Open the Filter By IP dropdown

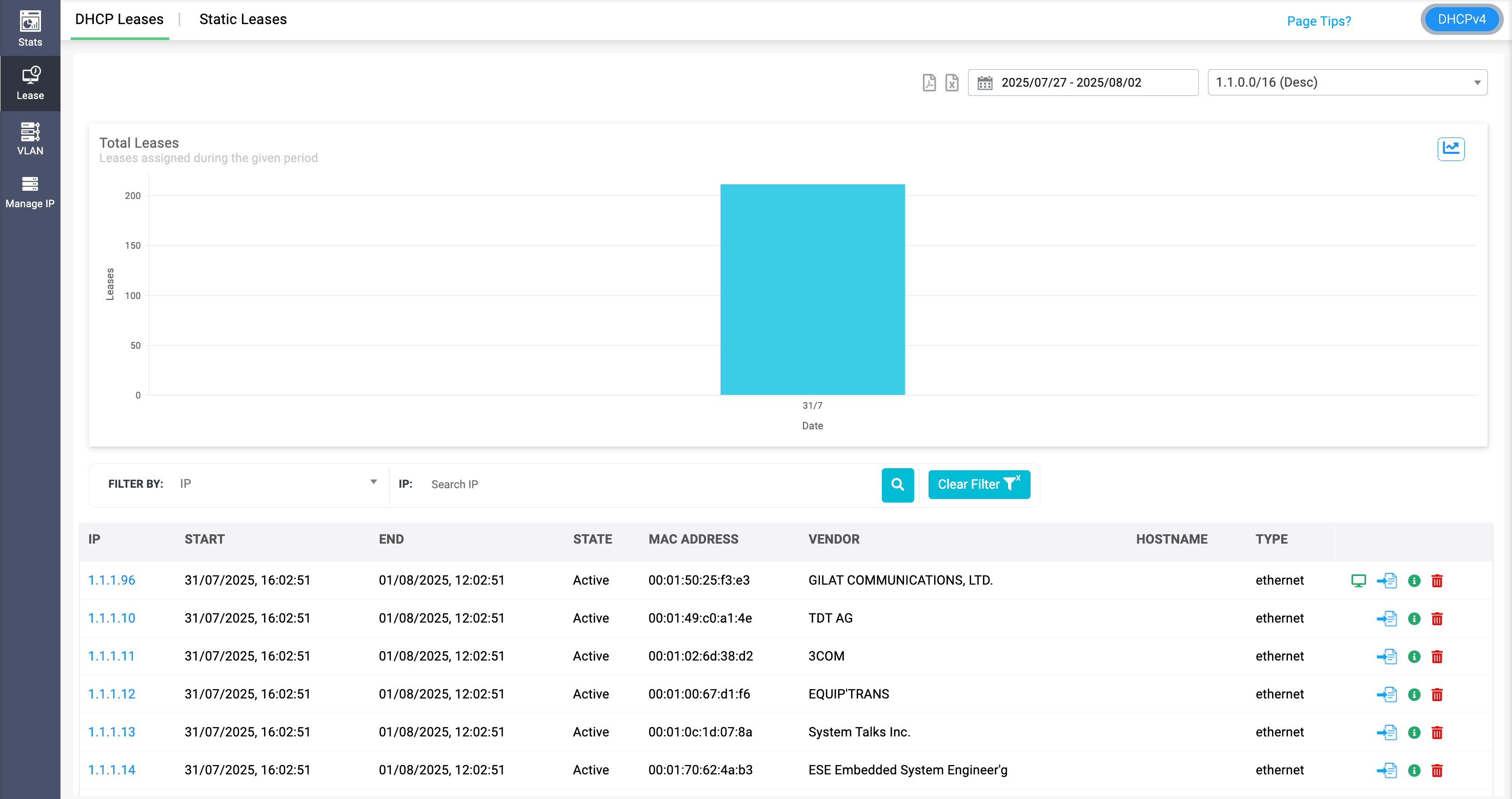point(277,483)
